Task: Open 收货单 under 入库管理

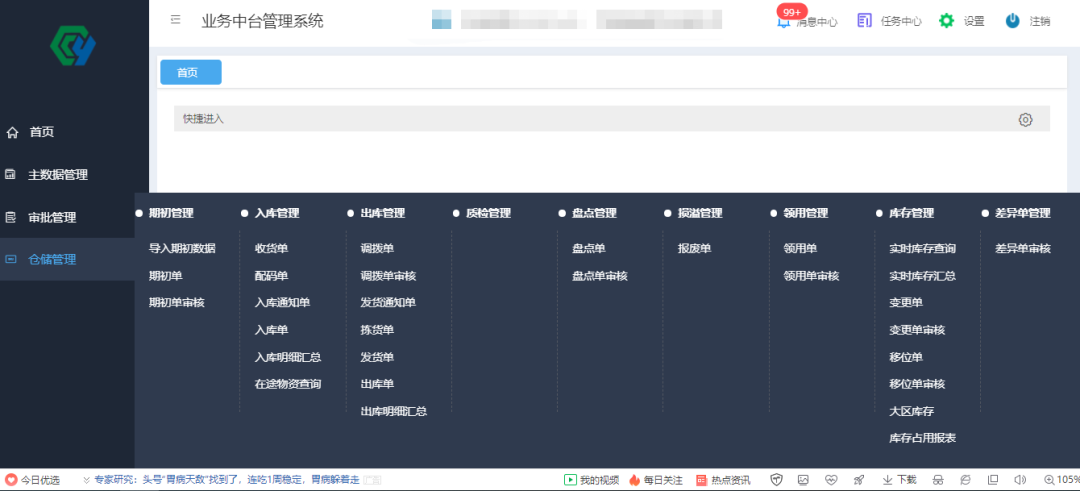Action: pos(271,249)
